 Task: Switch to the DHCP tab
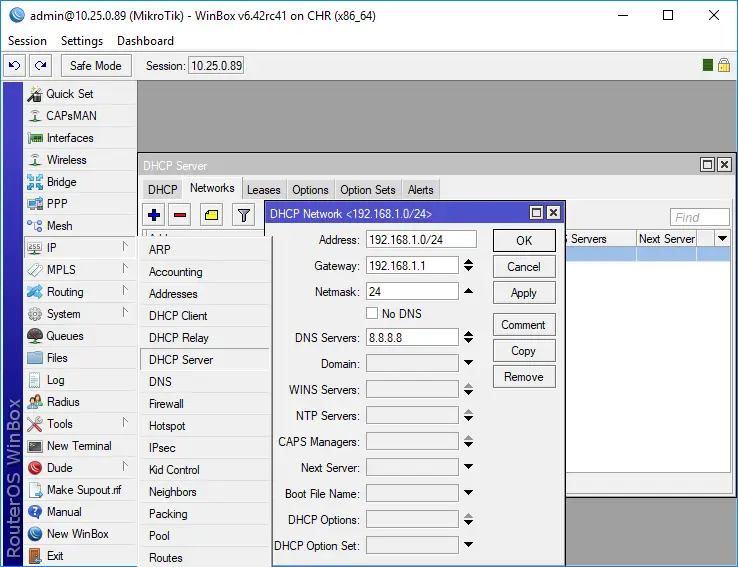pos(162,190)
